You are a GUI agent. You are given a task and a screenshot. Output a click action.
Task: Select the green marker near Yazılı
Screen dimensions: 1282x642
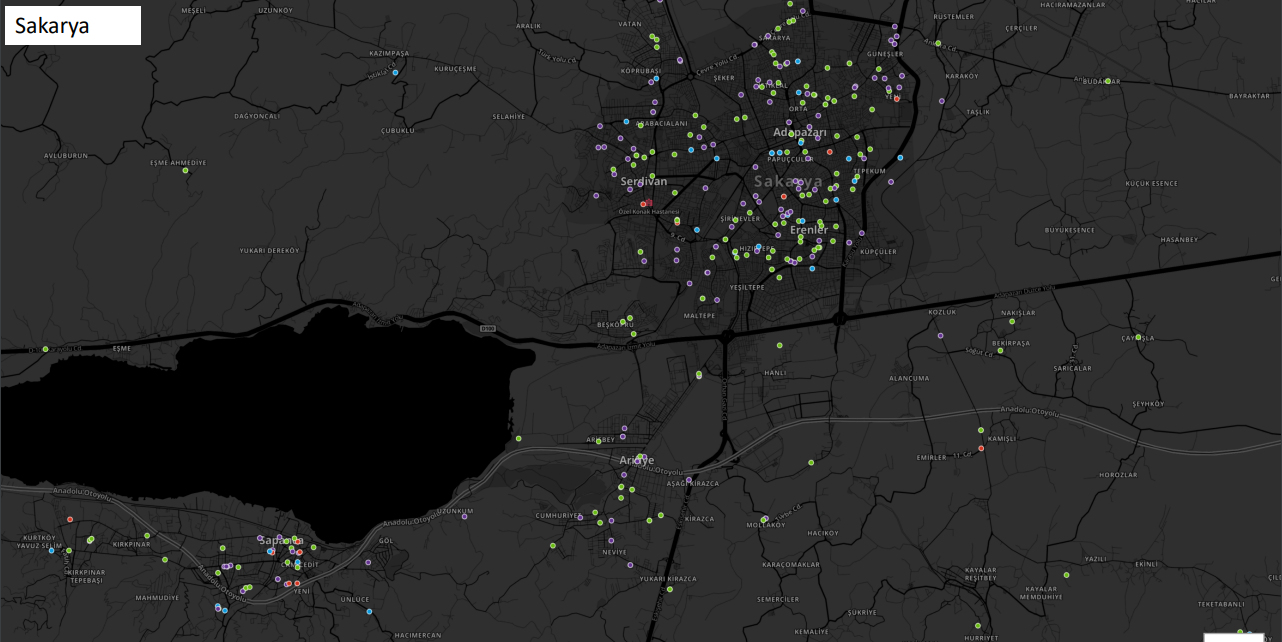click(x=1066, y=575)
